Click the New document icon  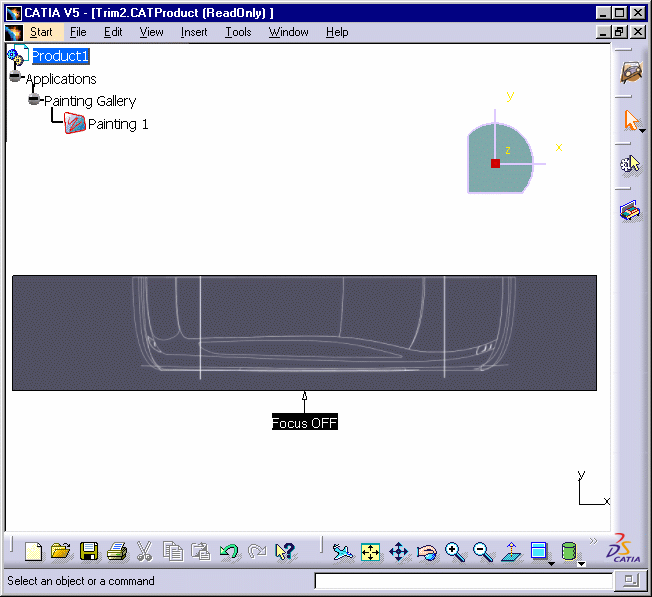tap(34, 551)
